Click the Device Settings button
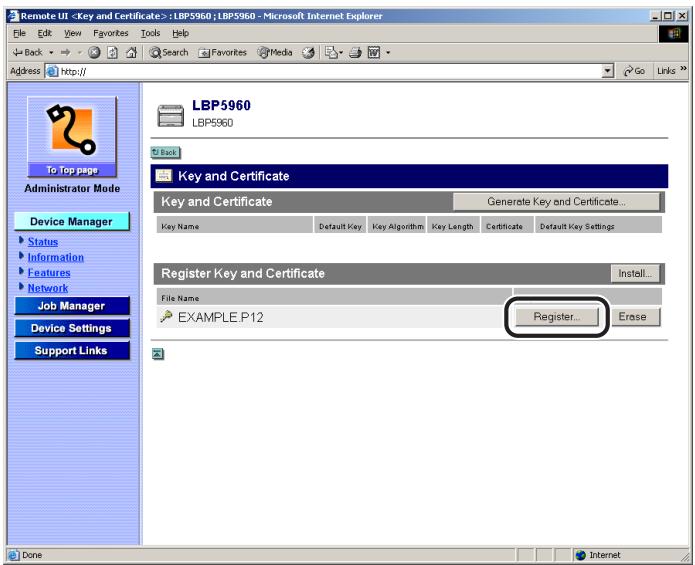This screenshot has height=565, width=695. click(x=72, y=328)
